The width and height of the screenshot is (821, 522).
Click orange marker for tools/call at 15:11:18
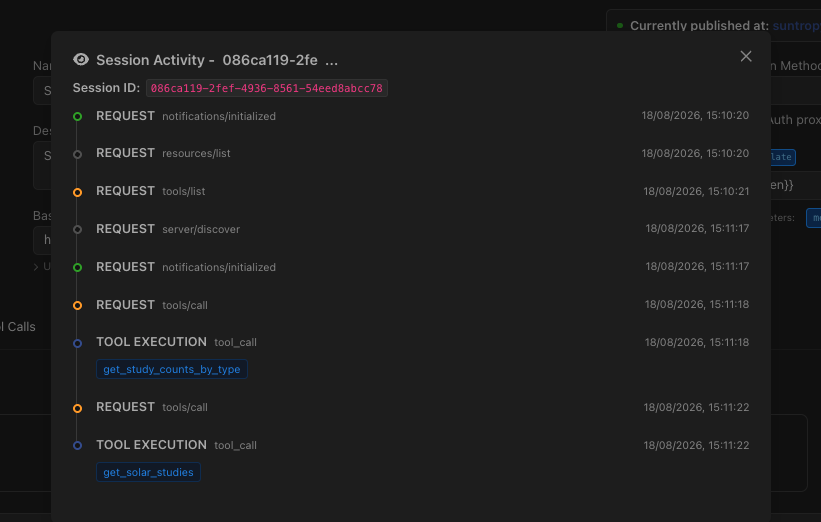[77, 305]
